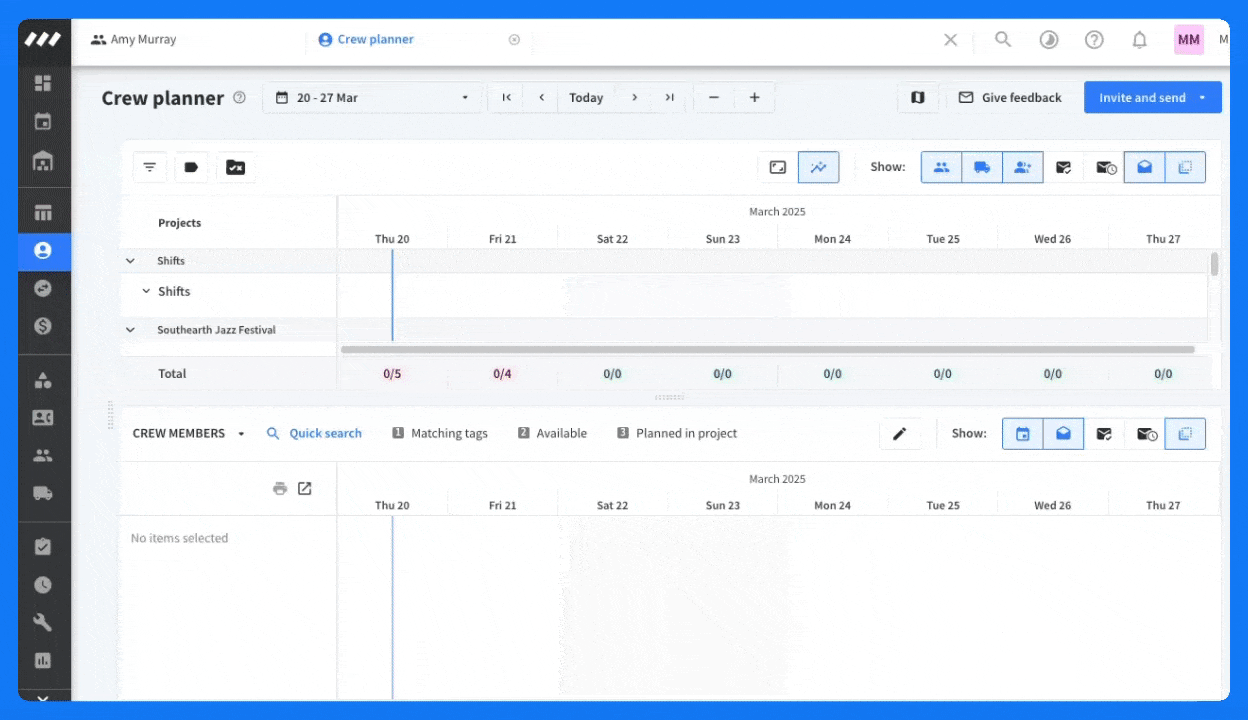Toggle the graph line view button

pyautogui.click(x=818, y=168)
